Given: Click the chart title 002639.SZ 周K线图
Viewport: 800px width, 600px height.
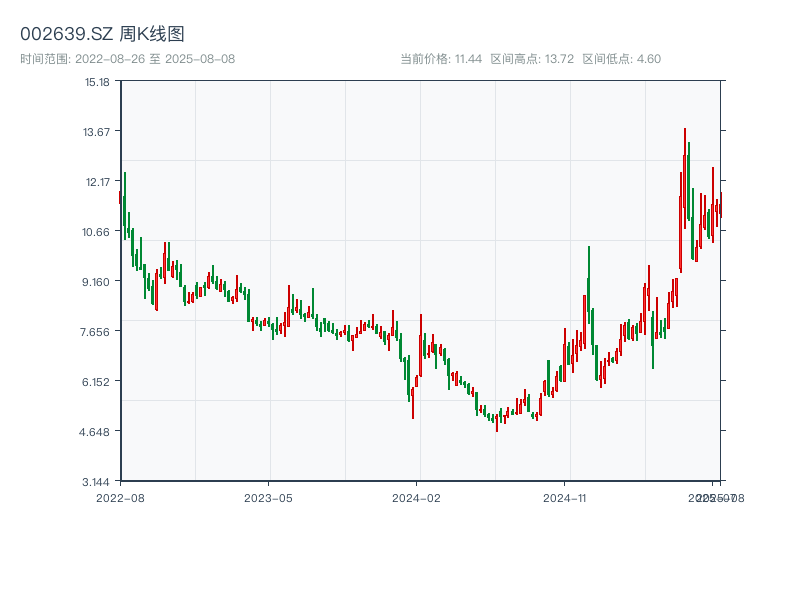Looking at the screenshot, I should click(x=102, y=34).
